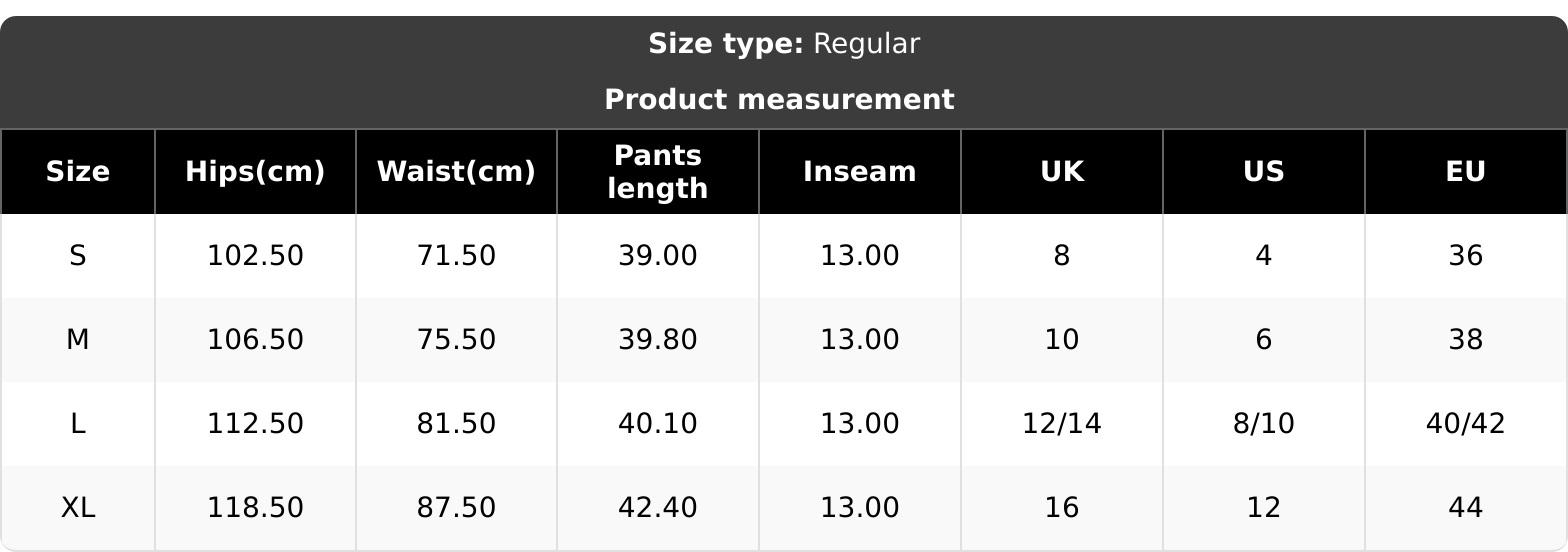1568x552 pixels.
Task: Click the Size column header
Action: (x=78, y=172)
